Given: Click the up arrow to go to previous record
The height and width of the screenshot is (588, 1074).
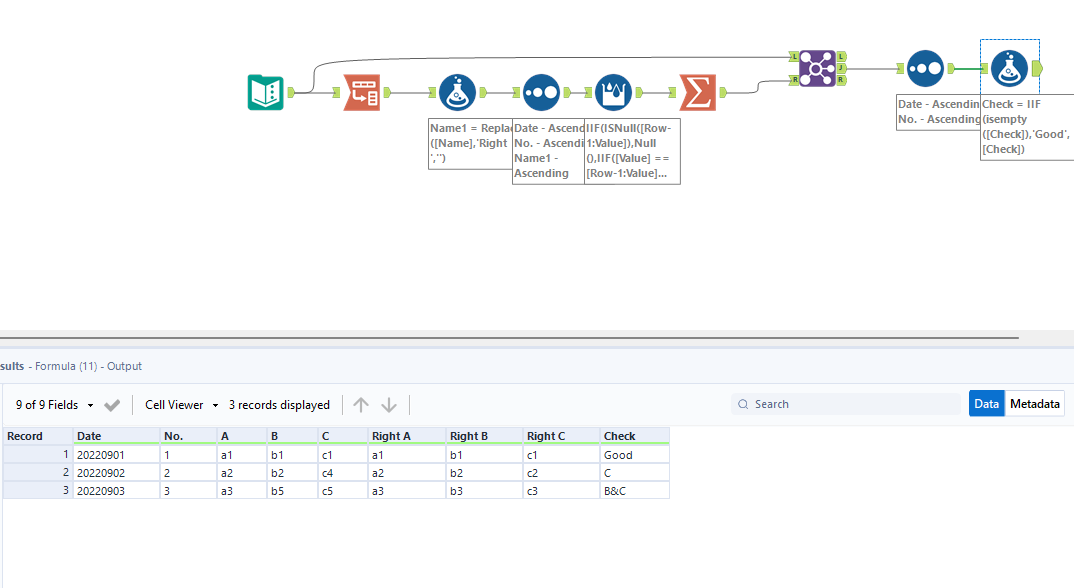Looking at the screenshot, I should point(361,405).
